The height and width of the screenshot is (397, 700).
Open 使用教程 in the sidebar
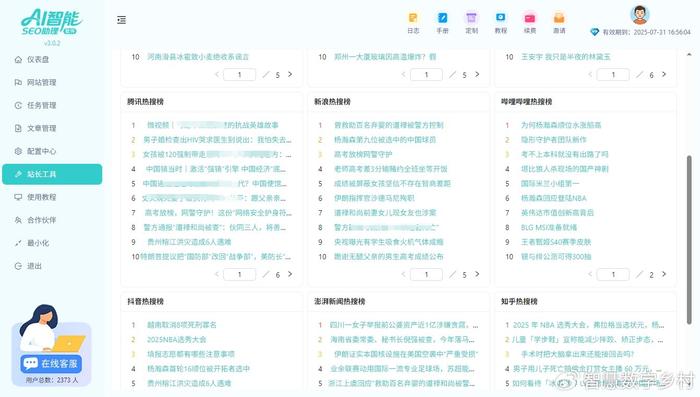(42, 197)
